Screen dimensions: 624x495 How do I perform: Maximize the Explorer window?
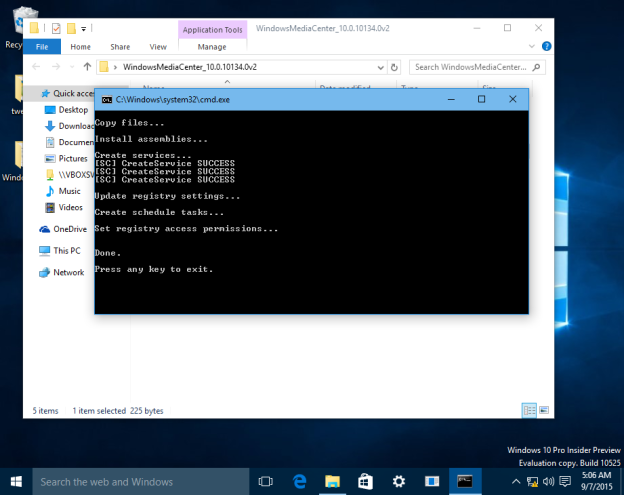(507, 28)
